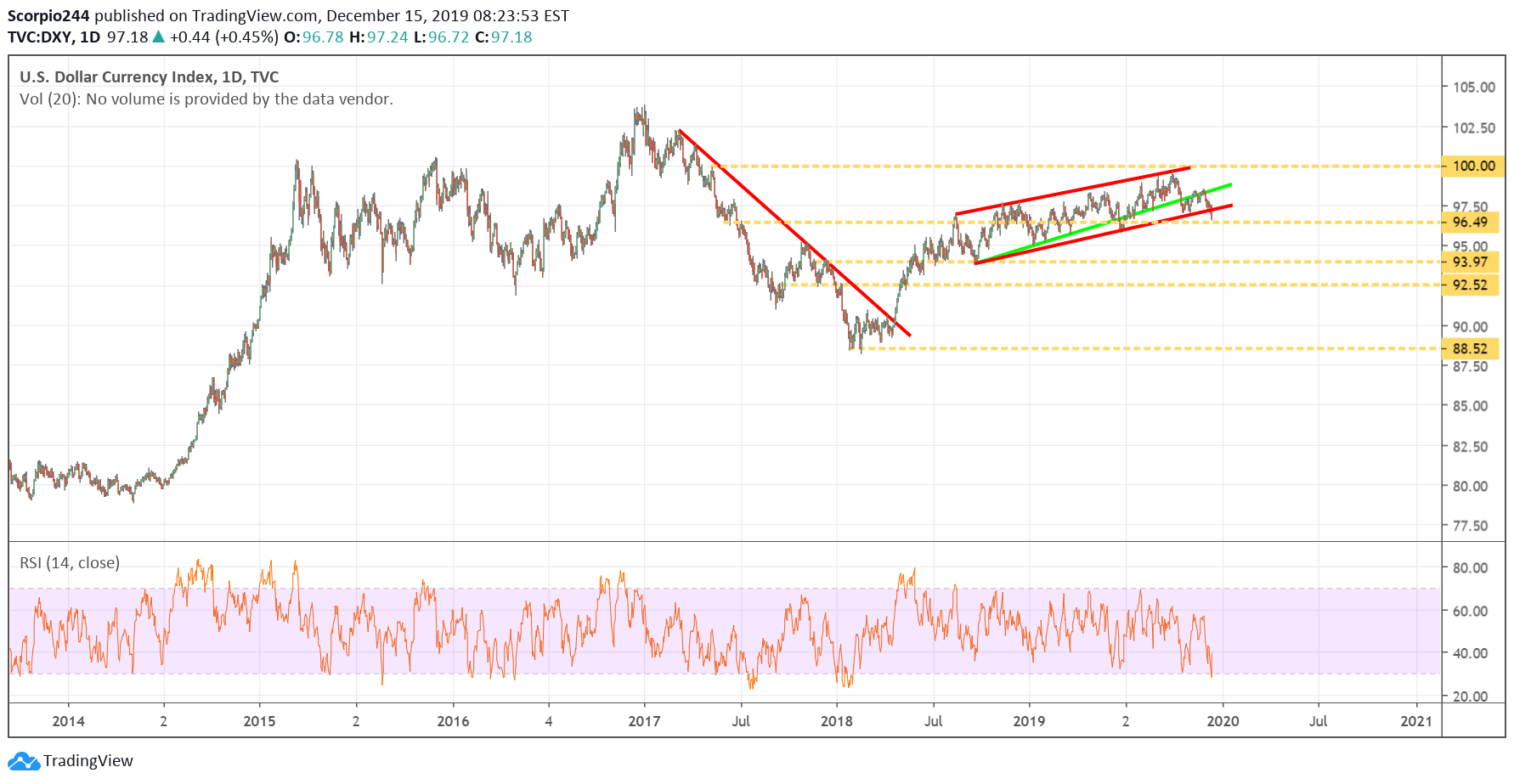Click the 2017 label on time axis
The image size is (1514, 784).
pyautogui.click(x=644, y=721)
